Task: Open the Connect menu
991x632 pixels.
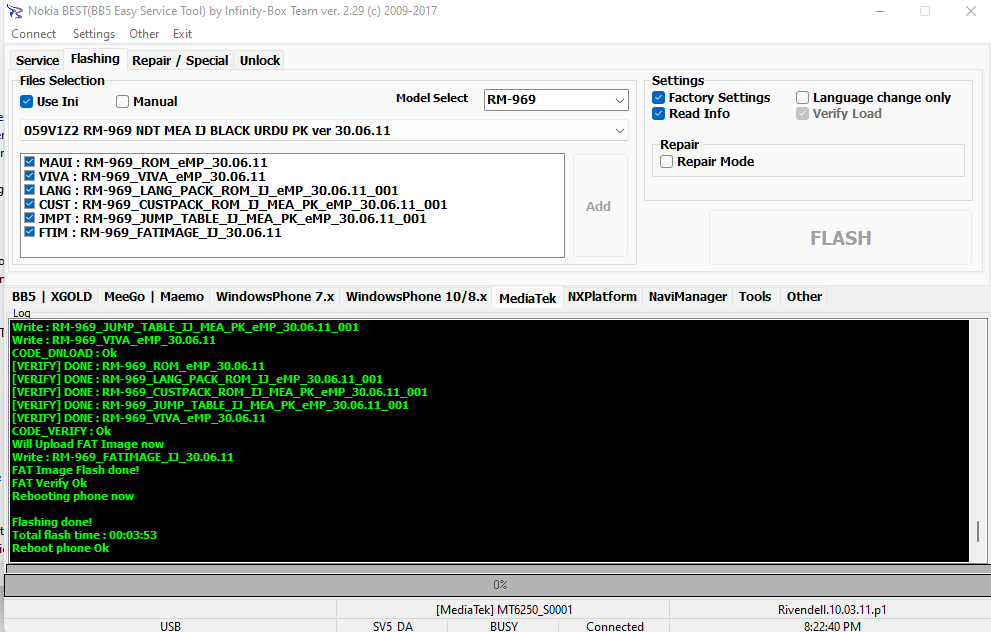Action: [x=33, y=34]
